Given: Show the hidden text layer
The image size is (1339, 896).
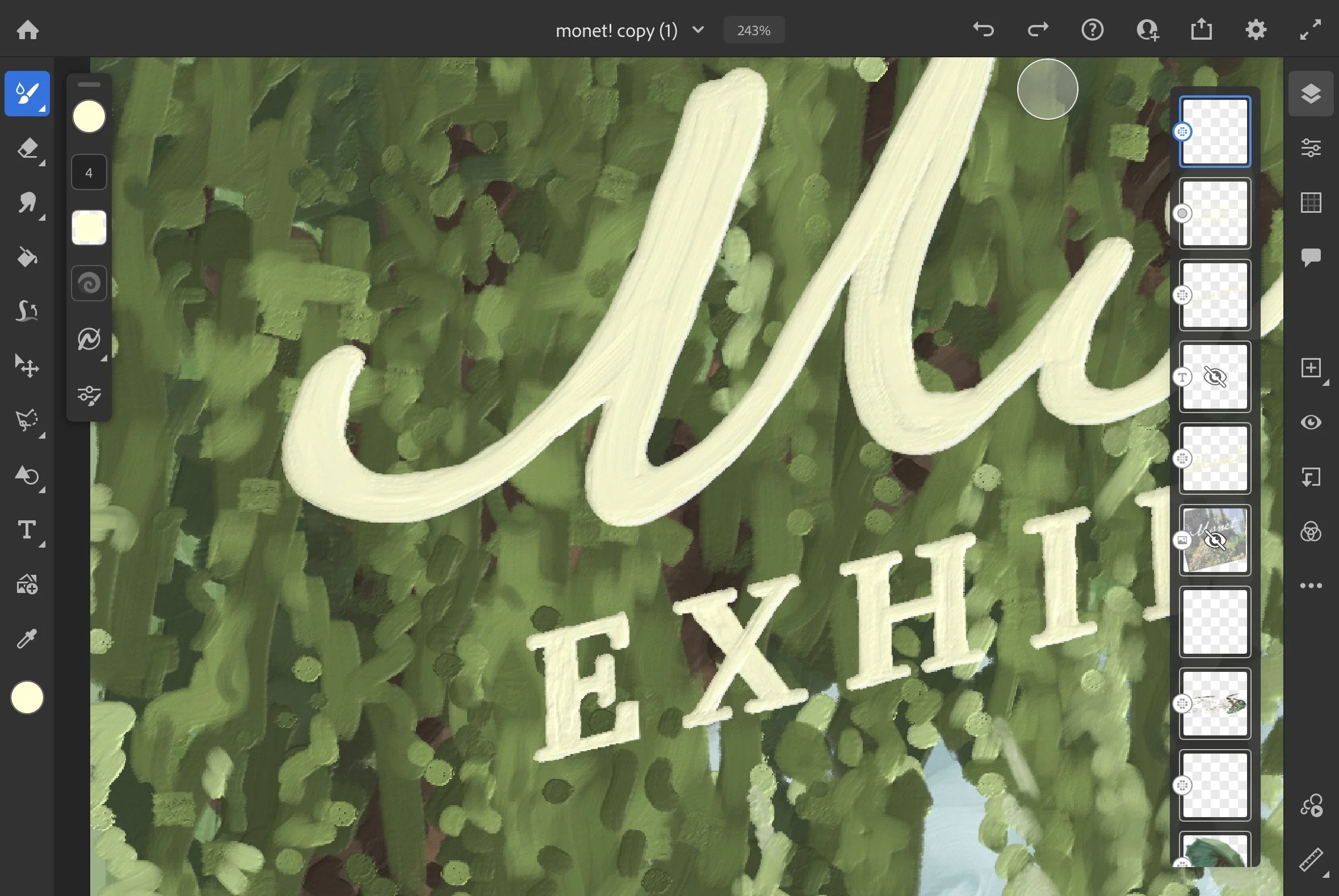Looking at the screenshot, I should click(x=1215, y=377).
